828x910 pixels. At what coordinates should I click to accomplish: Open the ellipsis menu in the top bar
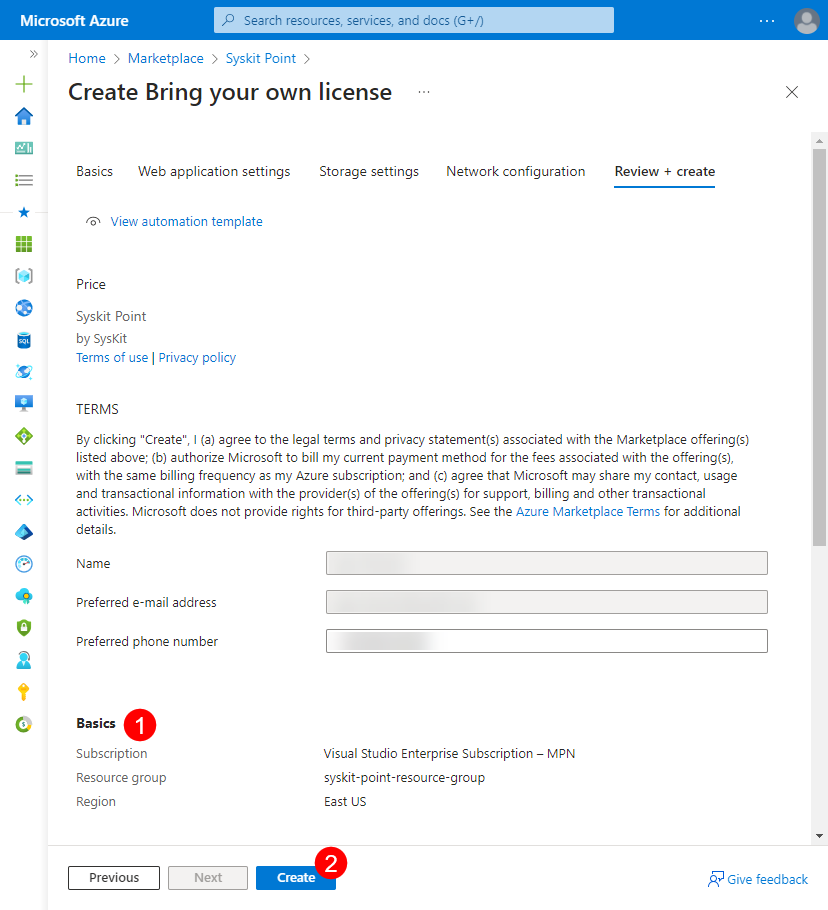click(766, 20)
